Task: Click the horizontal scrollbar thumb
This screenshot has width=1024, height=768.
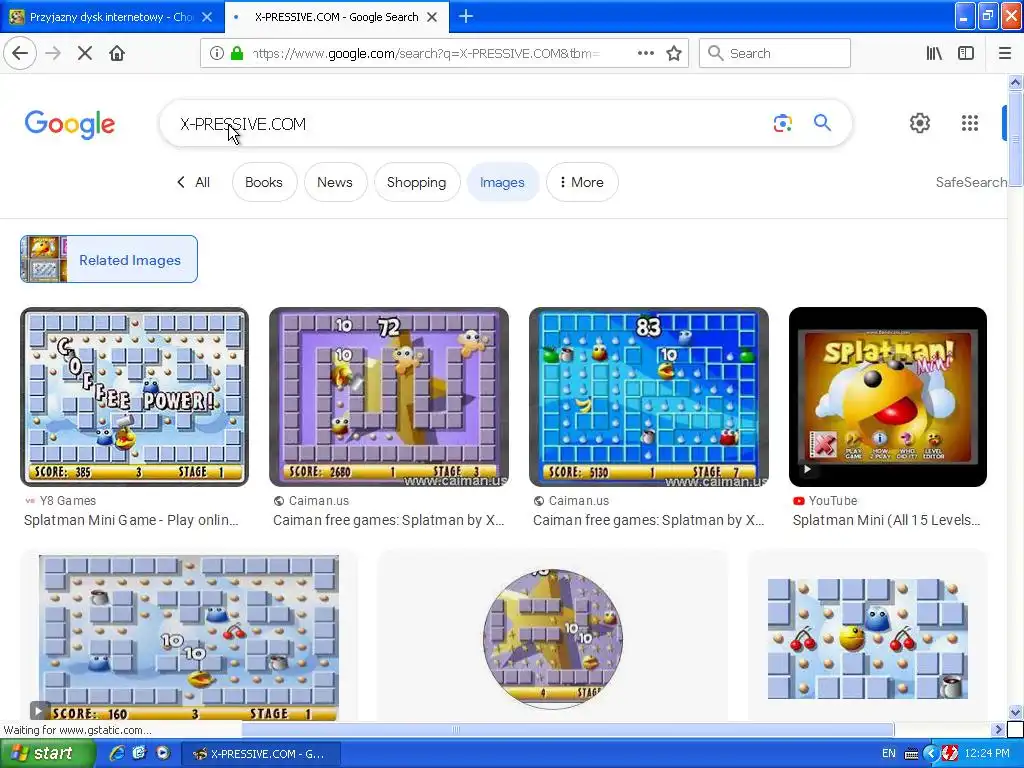Action: [567, 729]
